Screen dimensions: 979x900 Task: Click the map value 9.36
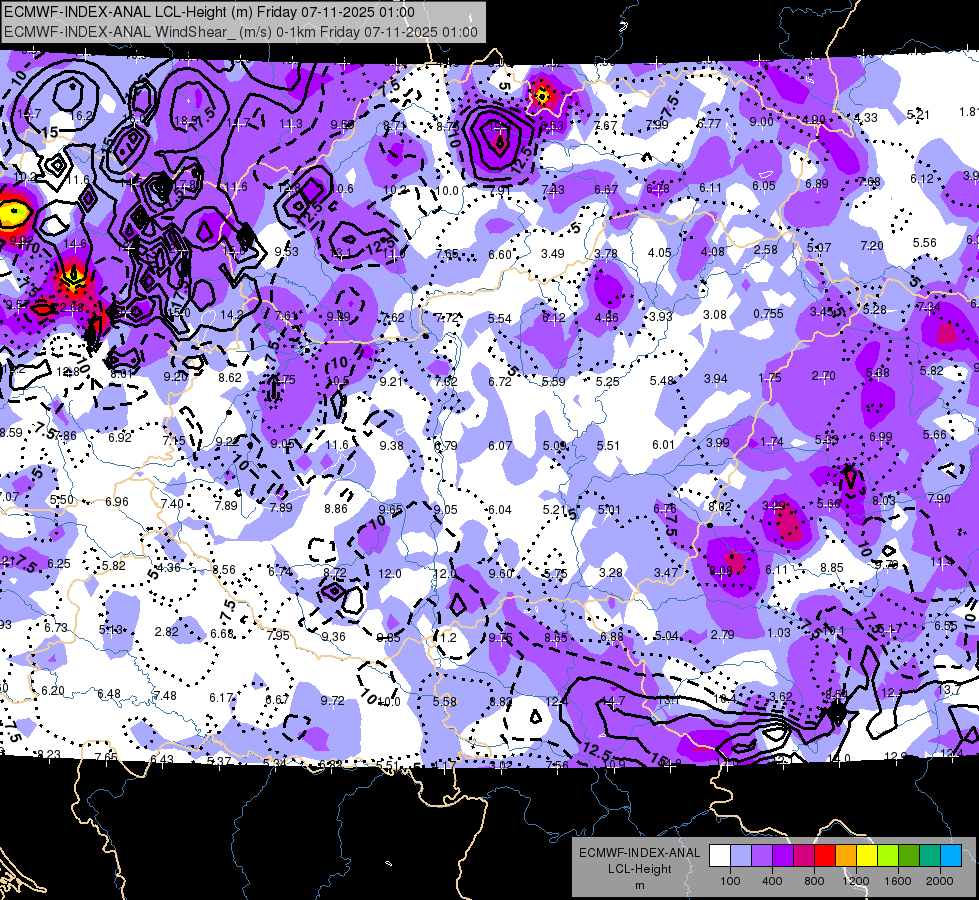[x=333, y=636]
